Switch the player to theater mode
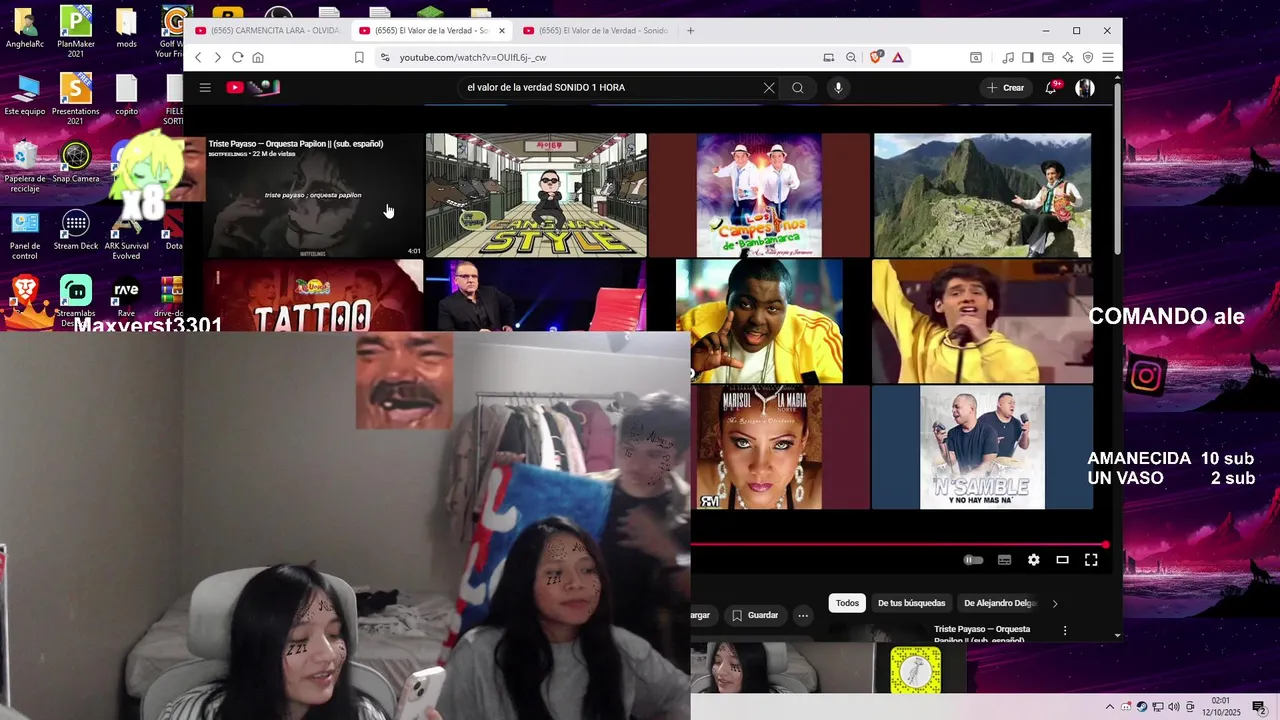 click(1063, 560)
